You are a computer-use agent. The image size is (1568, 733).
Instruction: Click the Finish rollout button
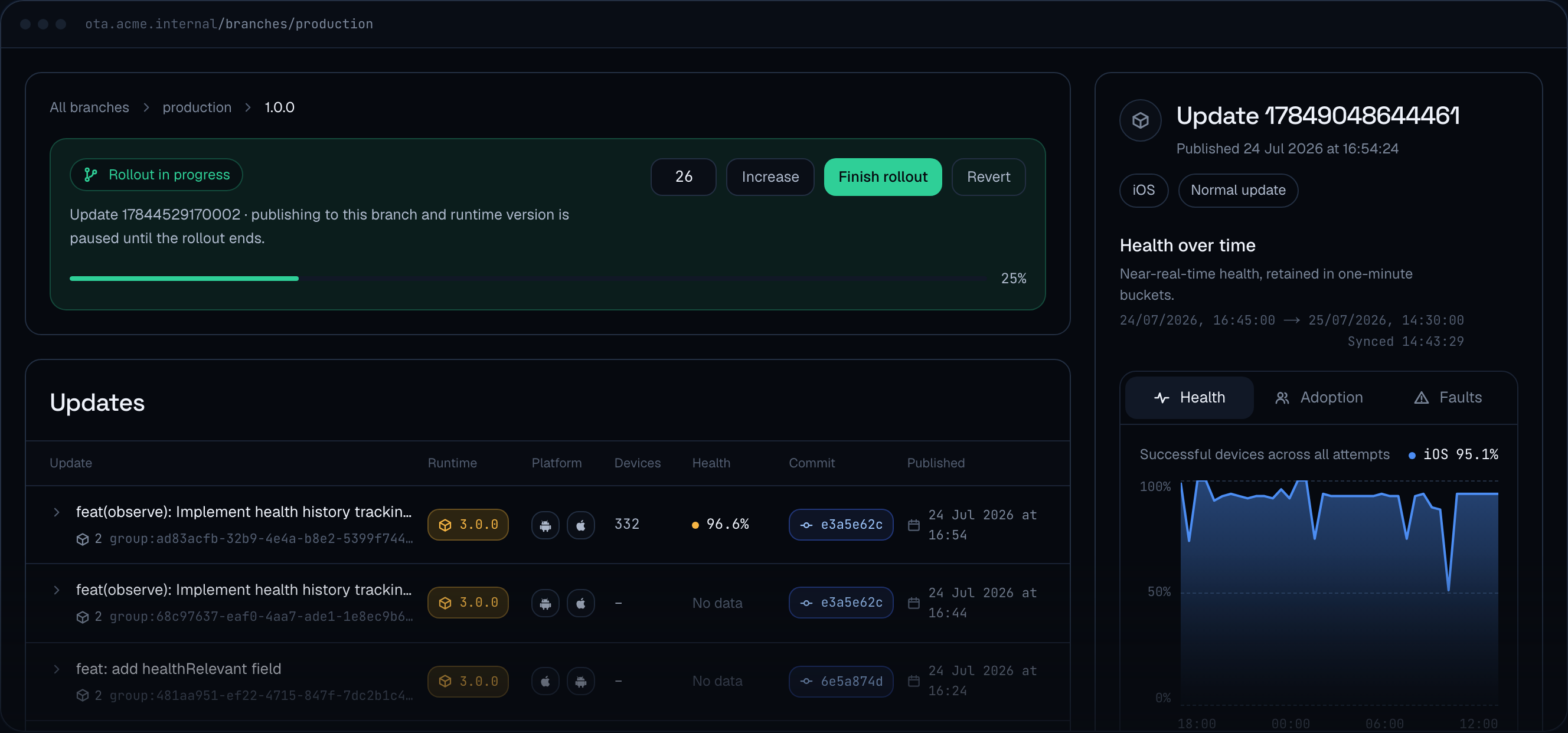pyautogui.click(x=883, y=177)
